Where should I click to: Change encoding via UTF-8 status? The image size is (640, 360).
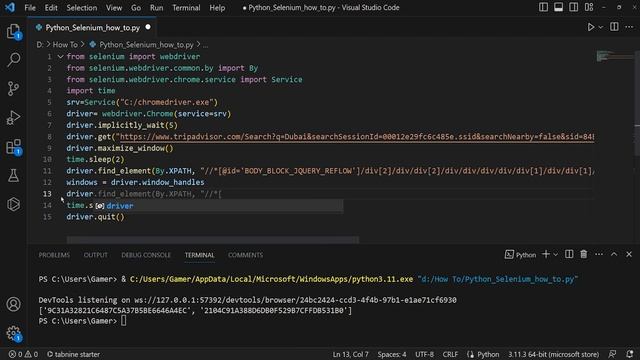424,354
